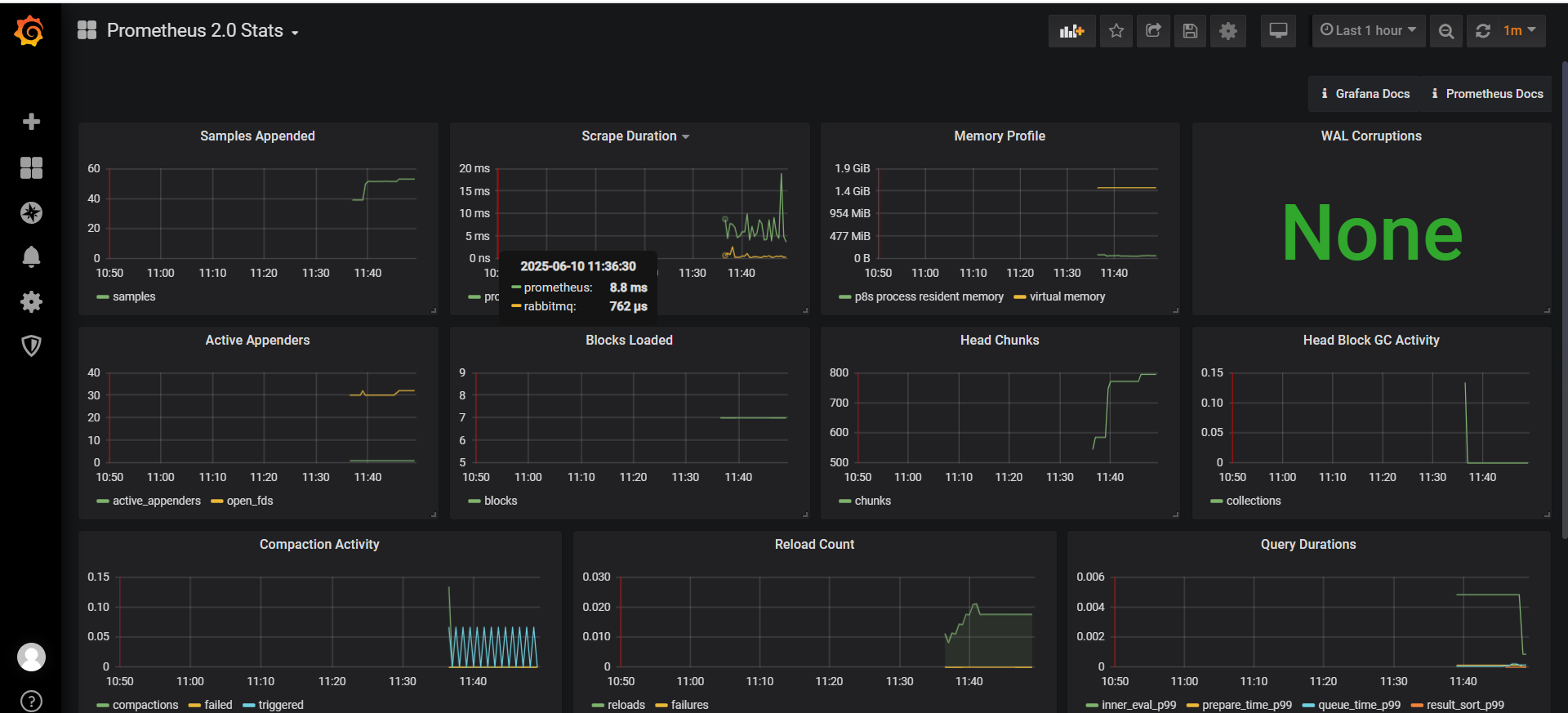The height and width of the screenshot is (713, 1568).
Task: Save the dashboard with disk icon
Action: (x=1190, y=31)
